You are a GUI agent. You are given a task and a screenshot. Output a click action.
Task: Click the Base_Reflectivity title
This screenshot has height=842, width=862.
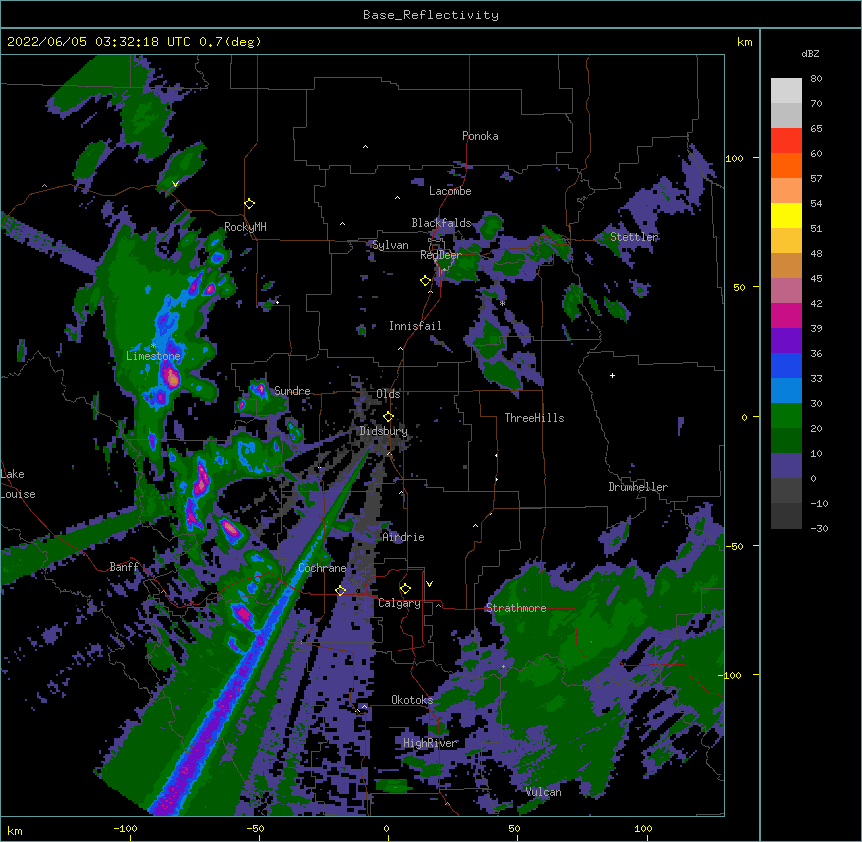[431, 15]
